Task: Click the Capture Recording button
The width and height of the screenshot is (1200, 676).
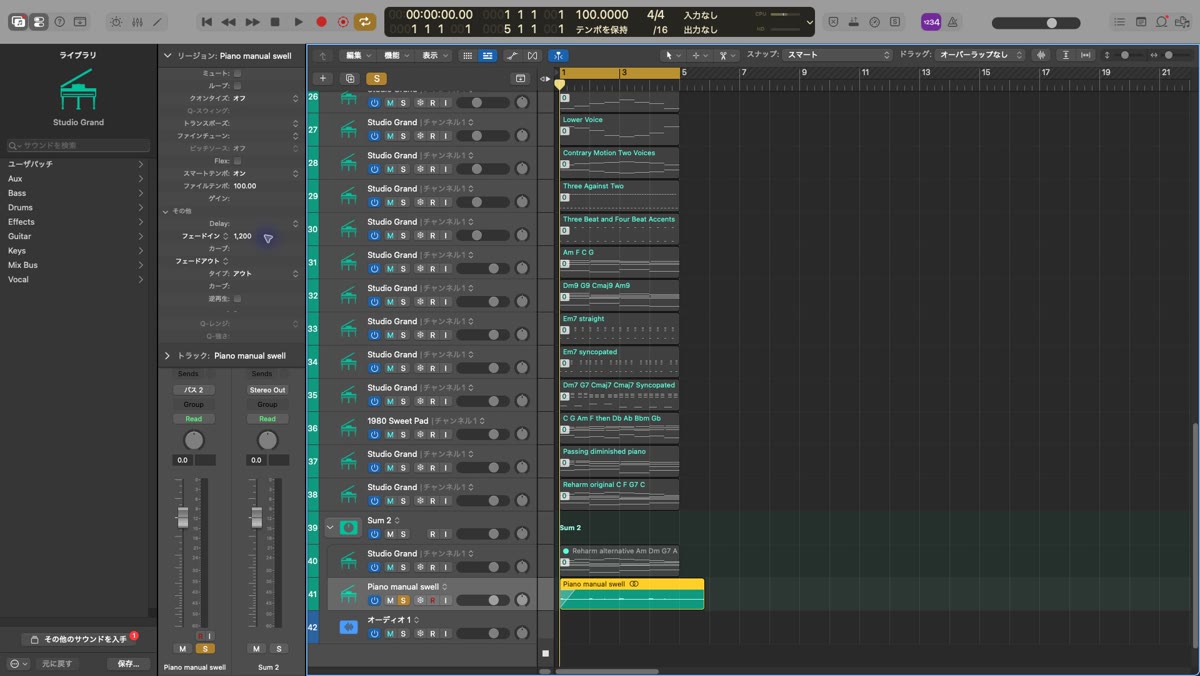Action: (x=343, y=22)
